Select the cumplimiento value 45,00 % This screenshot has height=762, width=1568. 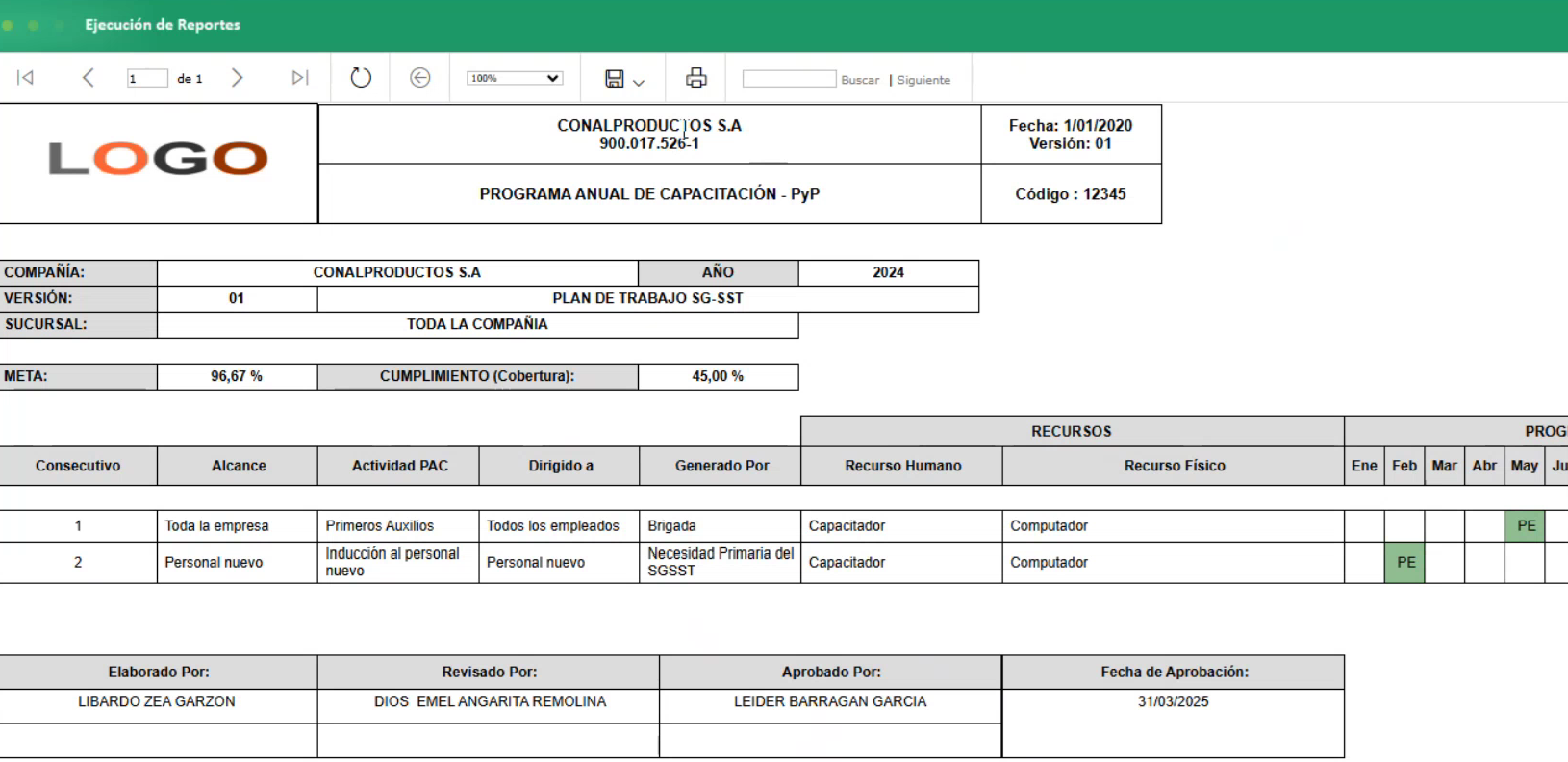click(718, 376)
